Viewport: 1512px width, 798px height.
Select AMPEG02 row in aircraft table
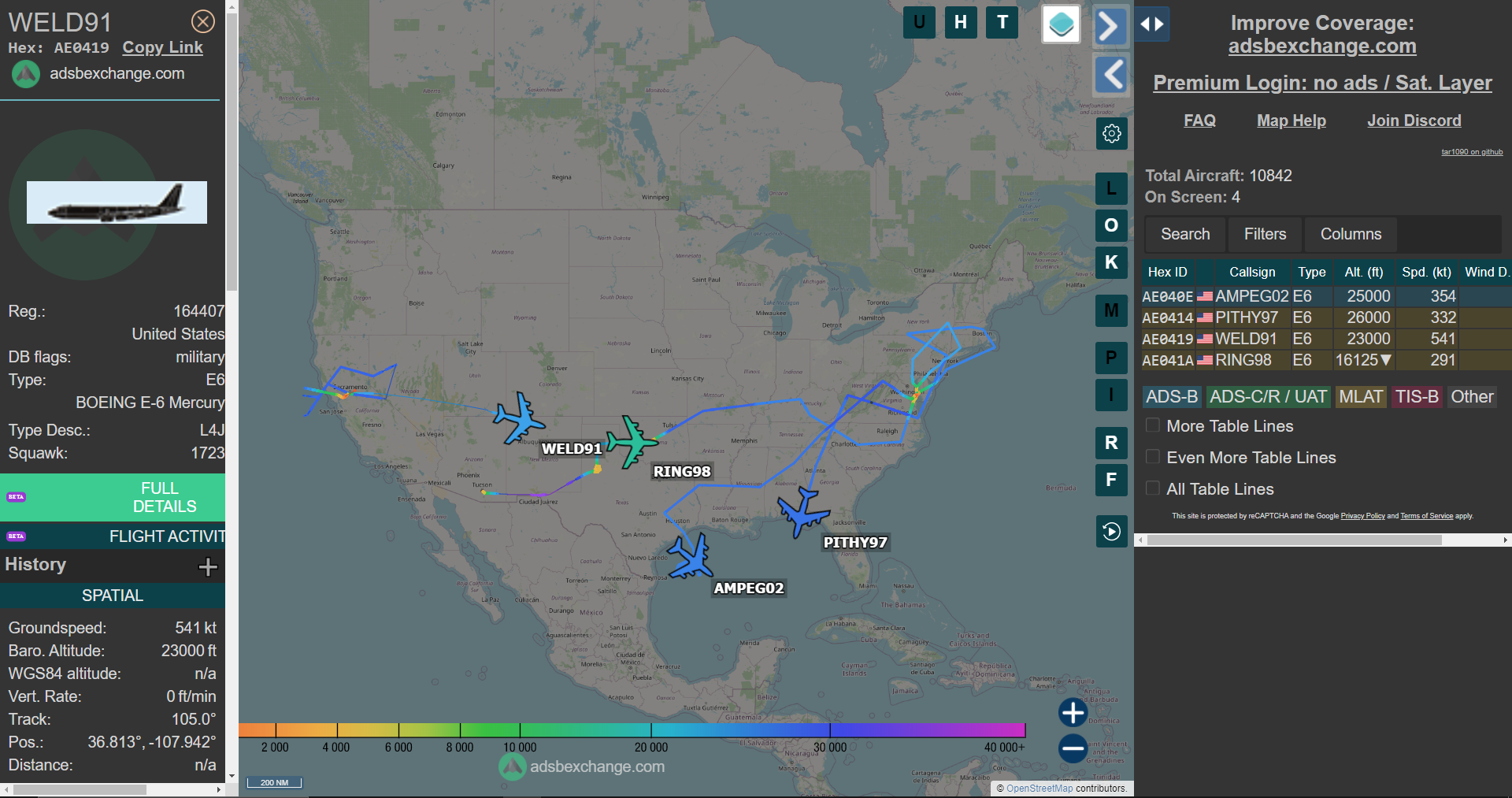pyautogui.click(x=1326, y=296)
